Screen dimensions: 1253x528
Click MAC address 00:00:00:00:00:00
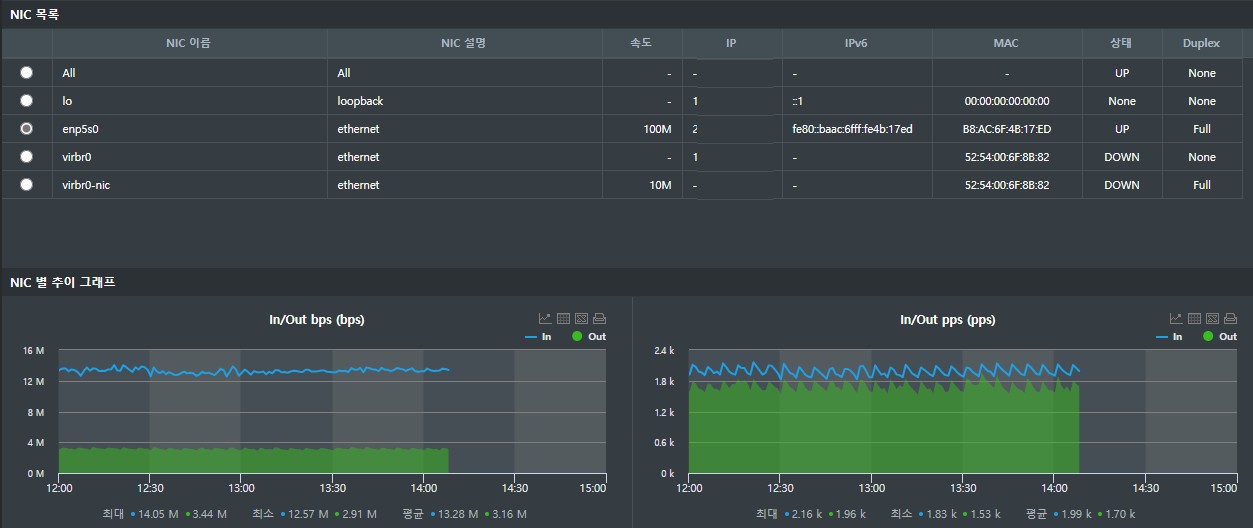pos(1007,101)
